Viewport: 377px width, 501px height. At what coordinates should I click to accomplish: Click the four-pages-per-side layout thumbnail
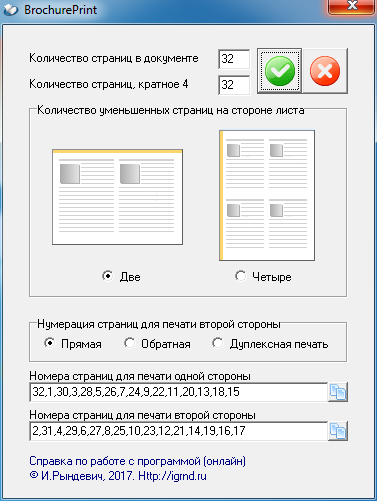(x=267, y=195)
